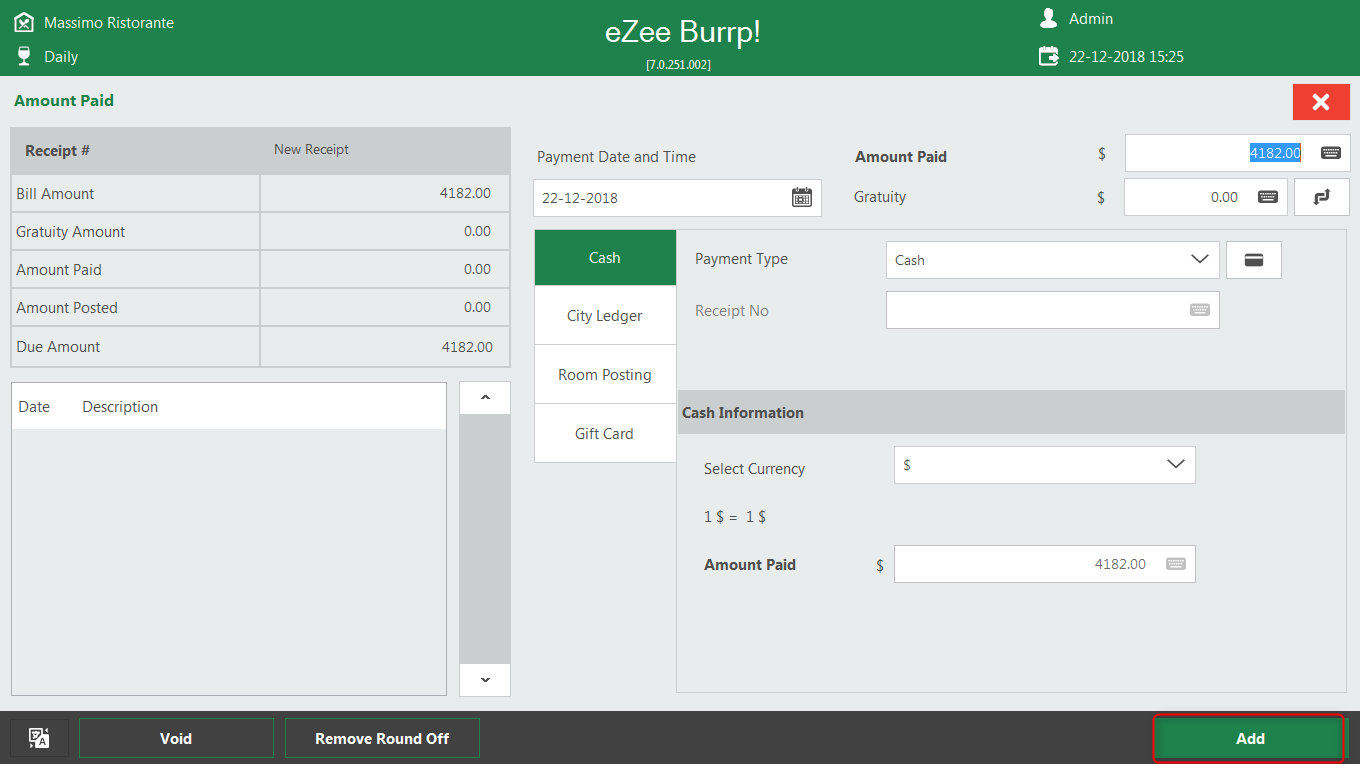Click Cash Information Amount Paid field

point(1044,564)
